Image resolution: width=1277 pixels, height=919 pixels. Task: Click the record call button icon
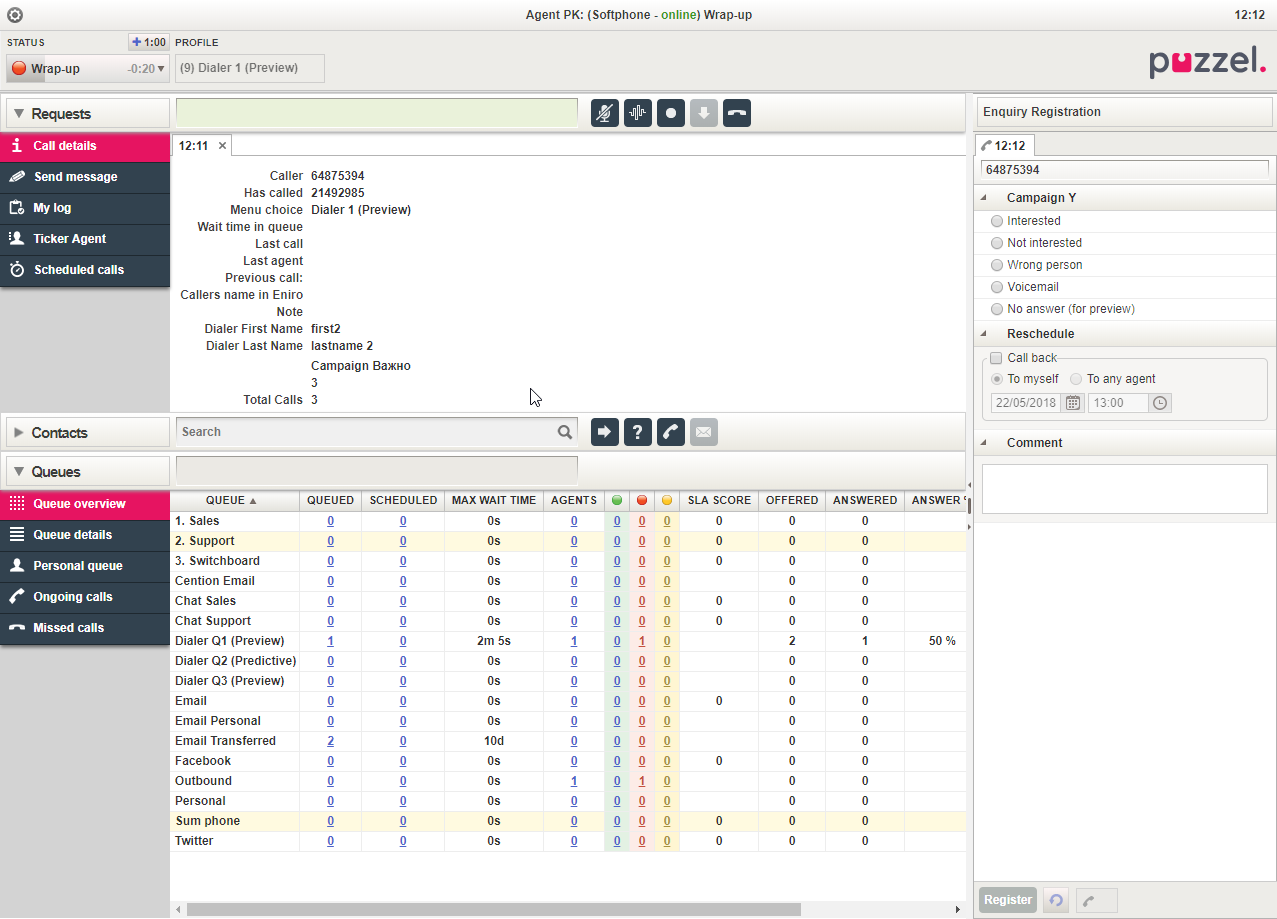click(x=671, y=113)
